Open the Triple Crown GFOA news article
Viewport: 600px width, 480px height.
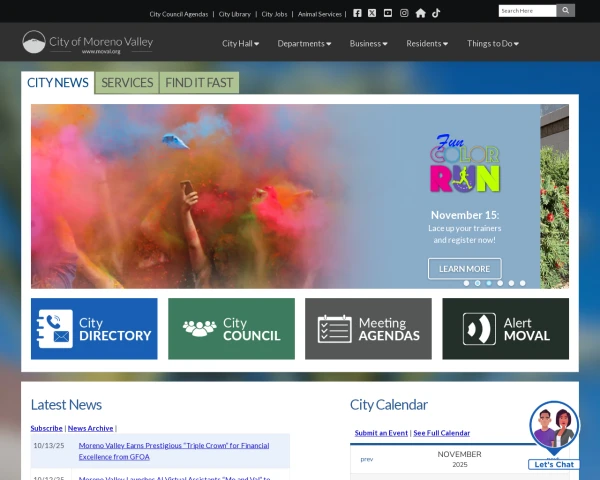click(174, 451)
